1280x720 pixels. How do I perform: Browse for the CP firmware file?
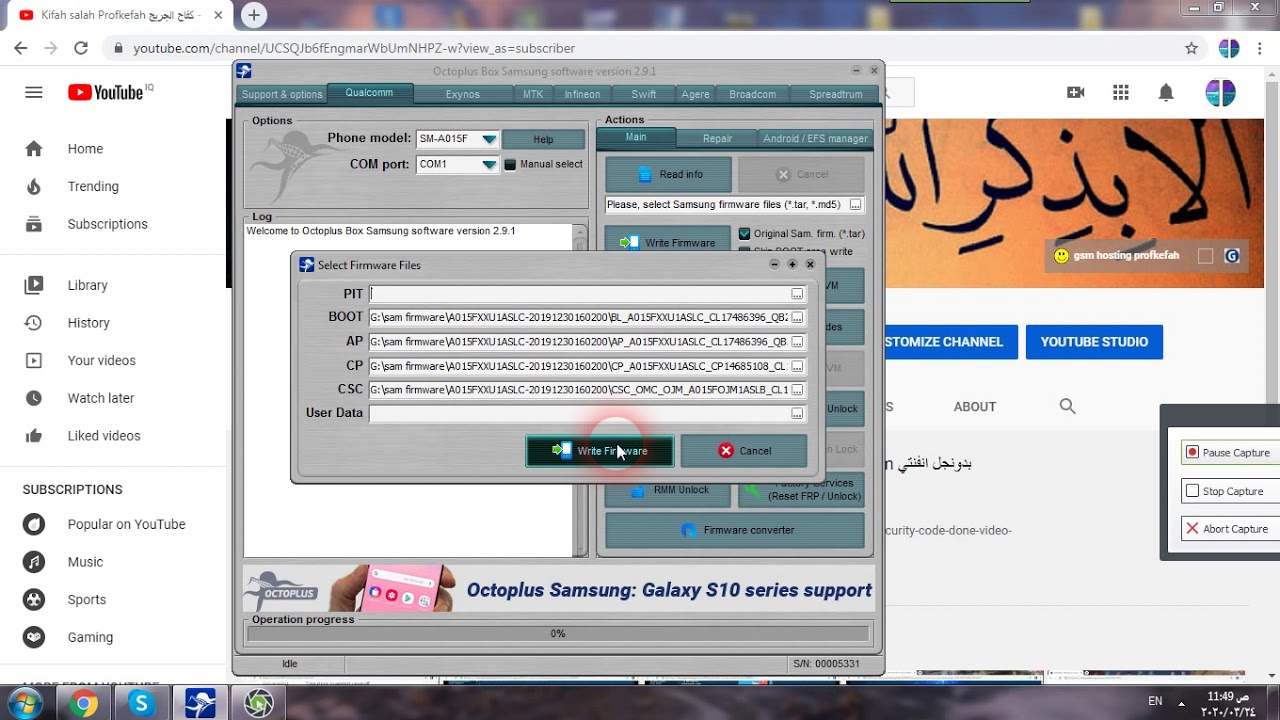(x=797, y=366)
